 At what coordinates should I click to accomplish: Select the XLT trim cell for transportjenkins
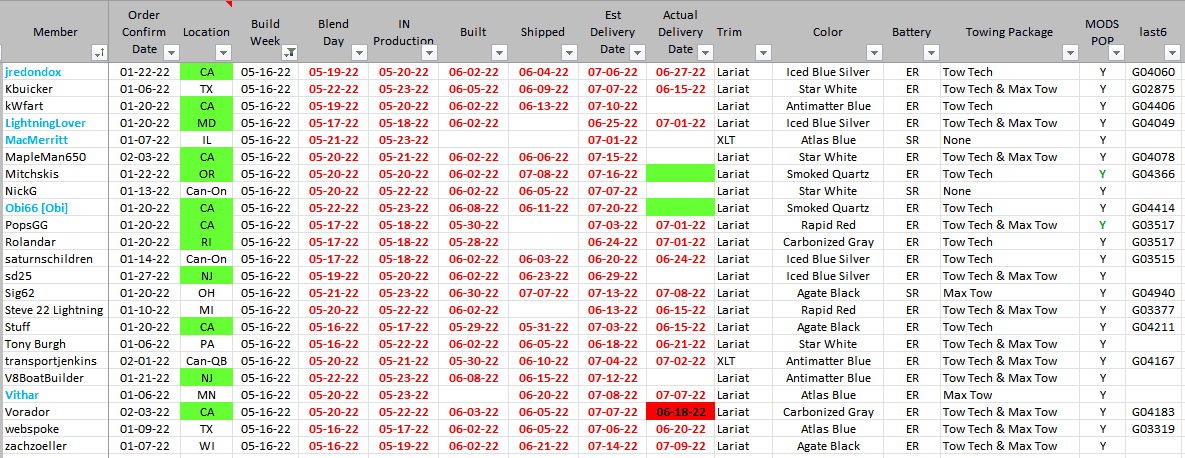[x=726, y=361]
